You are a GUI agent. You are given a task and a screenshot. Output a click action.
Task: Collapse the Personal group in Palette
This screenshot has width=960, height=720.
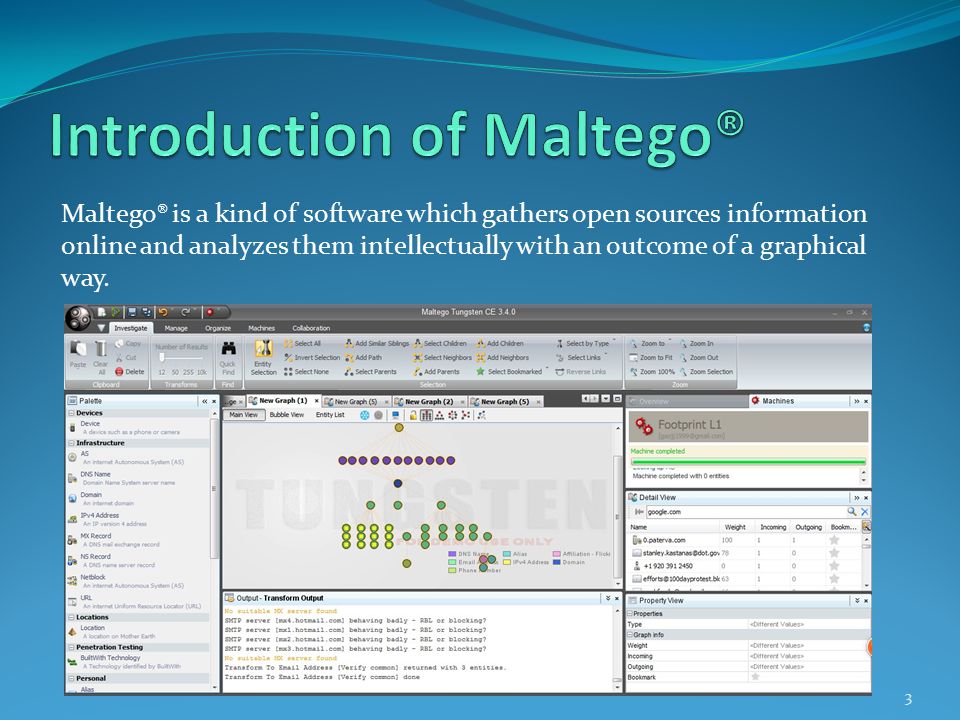pyautogui.click(x=72, y=678)
